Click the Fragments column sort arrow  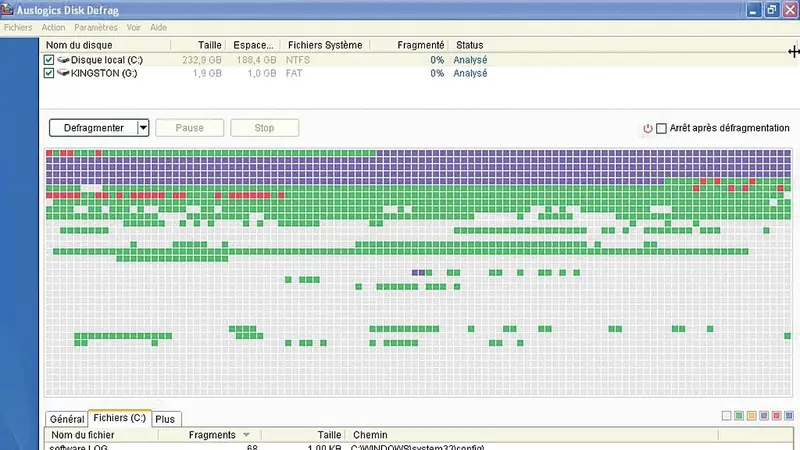pos(246,435)
